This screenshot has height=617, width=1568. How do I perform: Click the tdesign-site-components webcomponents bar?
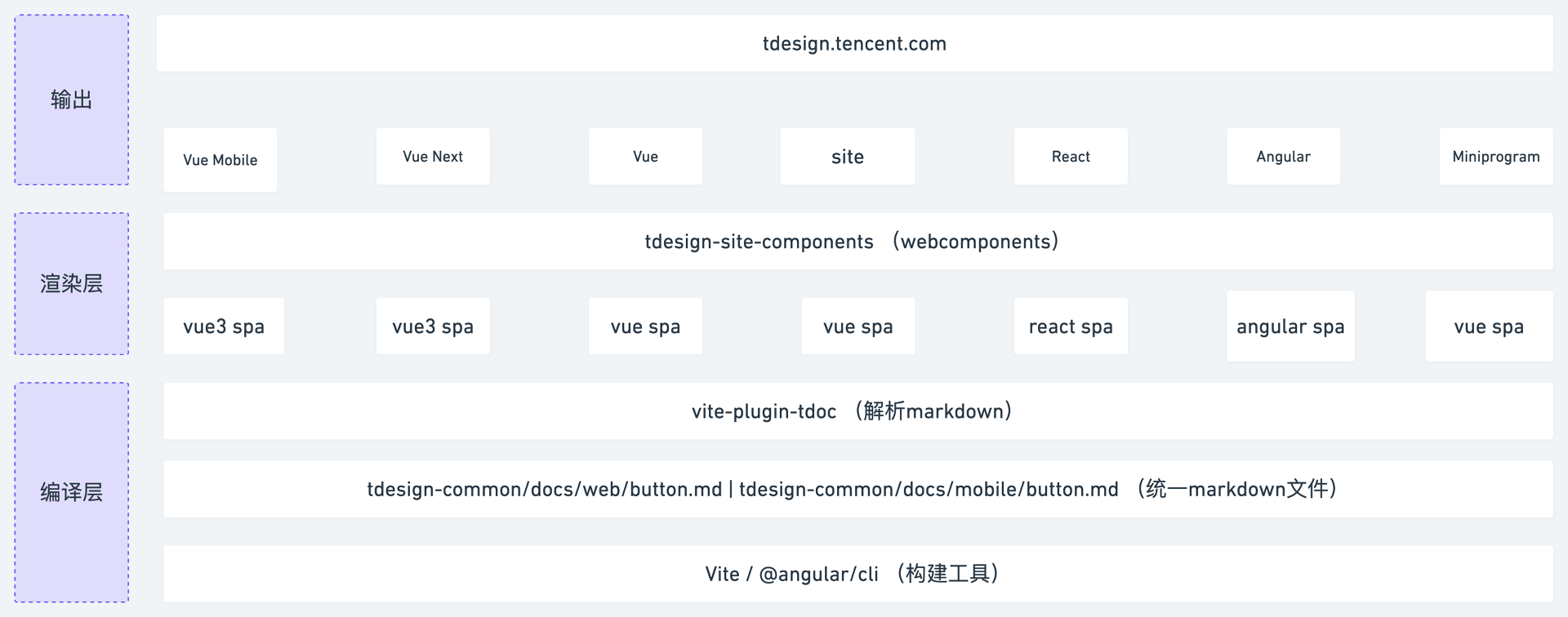pyautogui.click(x=857, y=242)
